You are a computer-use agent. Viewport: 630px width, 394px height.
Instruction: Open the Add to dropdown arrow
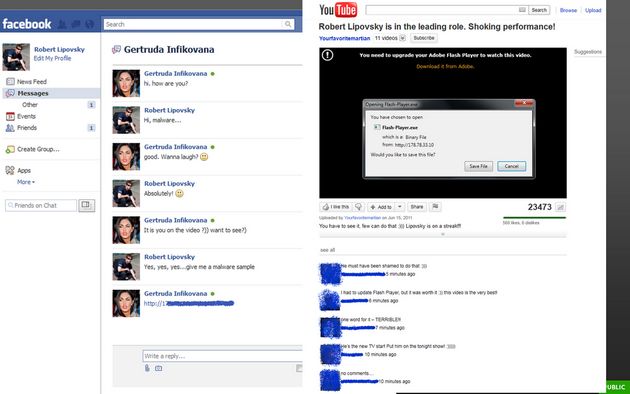[399, 207]
